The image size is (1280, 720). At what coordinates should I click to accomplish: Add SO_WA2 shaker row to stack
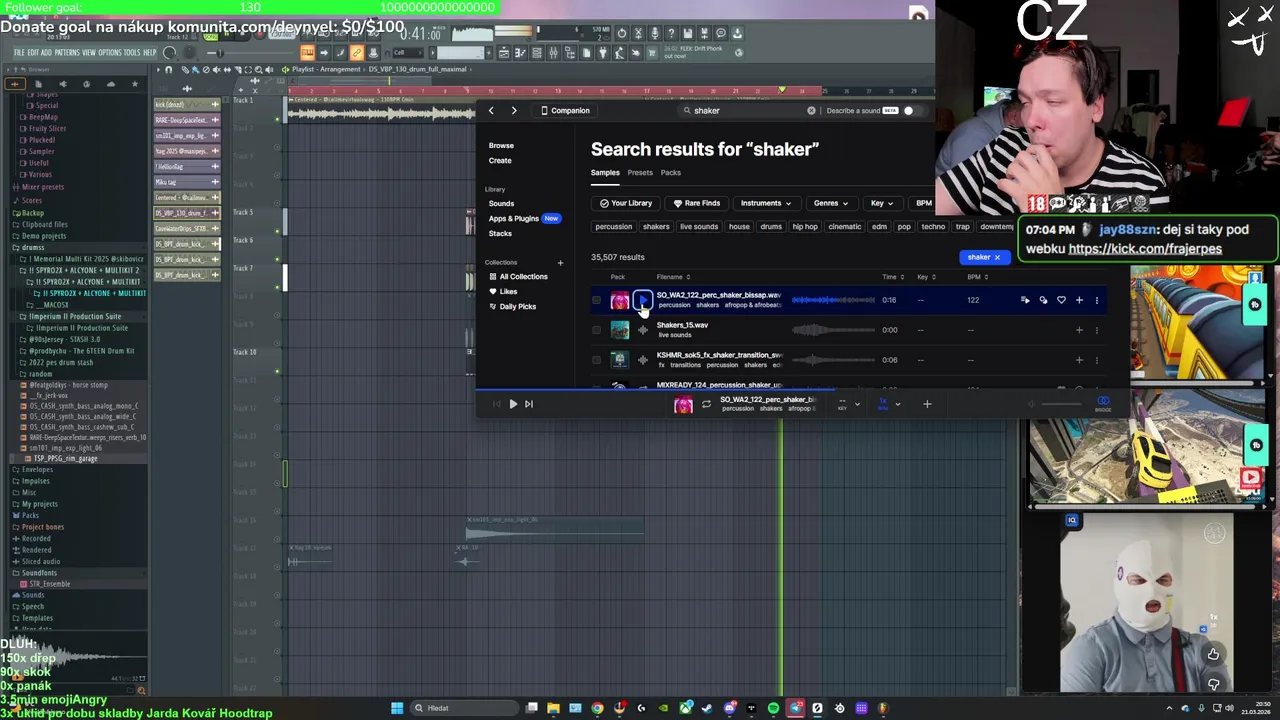1025,300
